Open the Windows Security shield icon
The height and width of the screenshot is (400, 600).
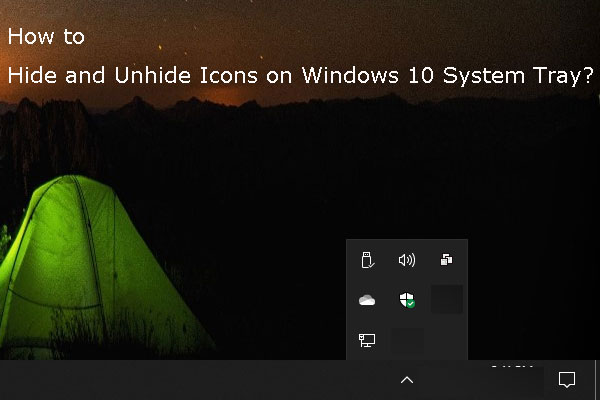pos(406,300)
